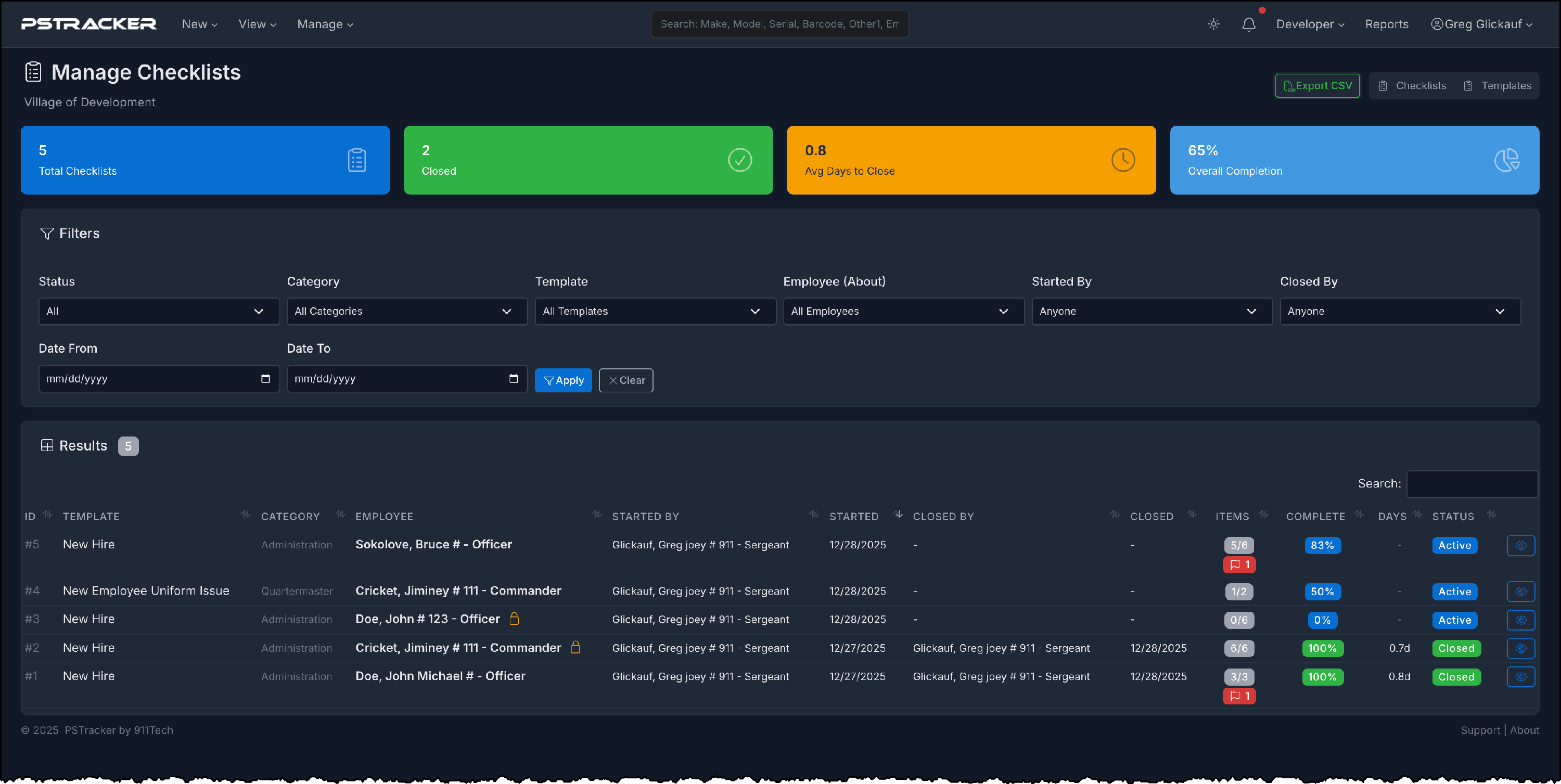Open the All Categories dropdown

(x=406, y=312)
